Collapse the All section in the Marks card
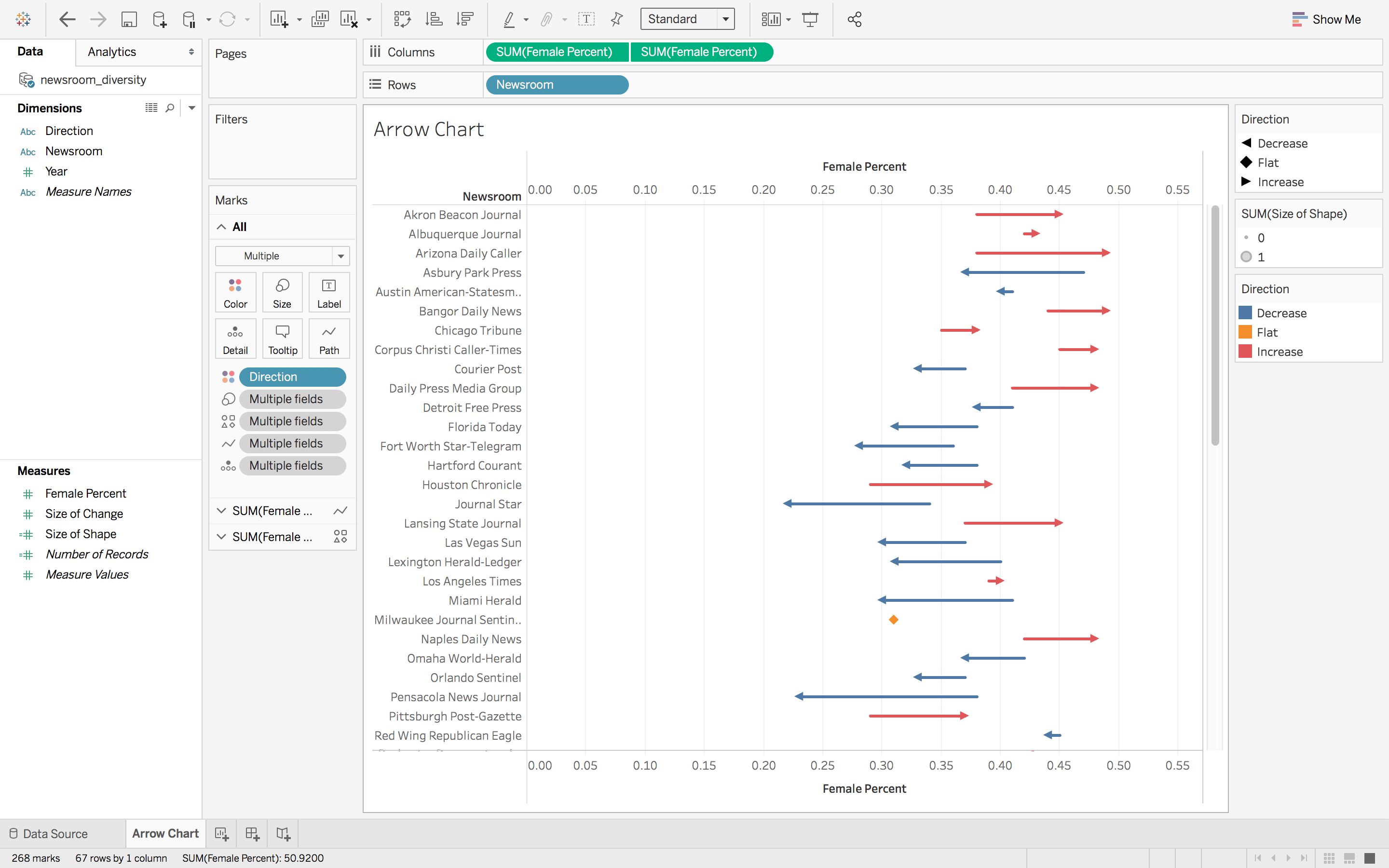 tap(221, 226)
